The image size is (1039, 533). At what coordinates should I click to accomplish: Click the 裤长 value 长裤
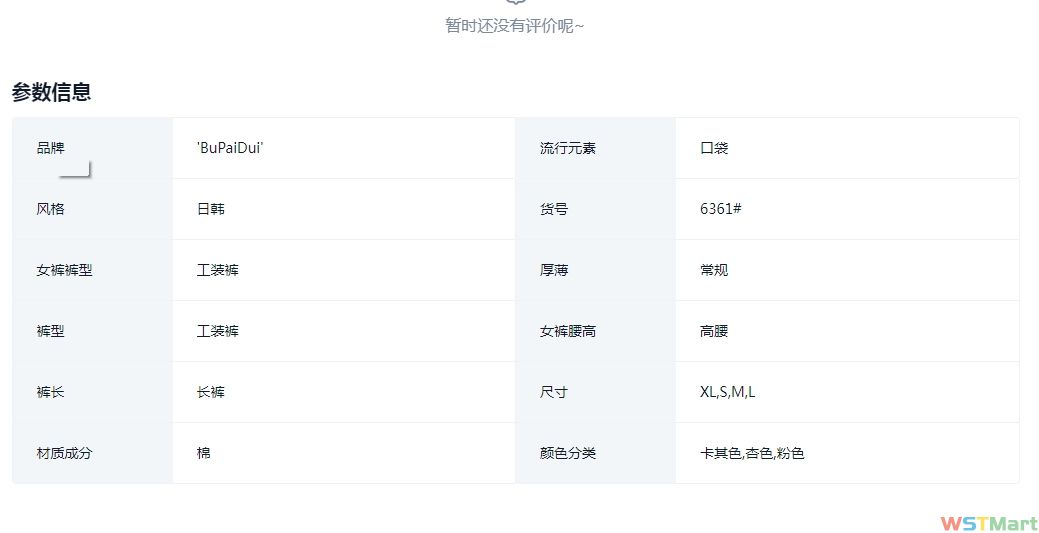(x=211, y=392)
